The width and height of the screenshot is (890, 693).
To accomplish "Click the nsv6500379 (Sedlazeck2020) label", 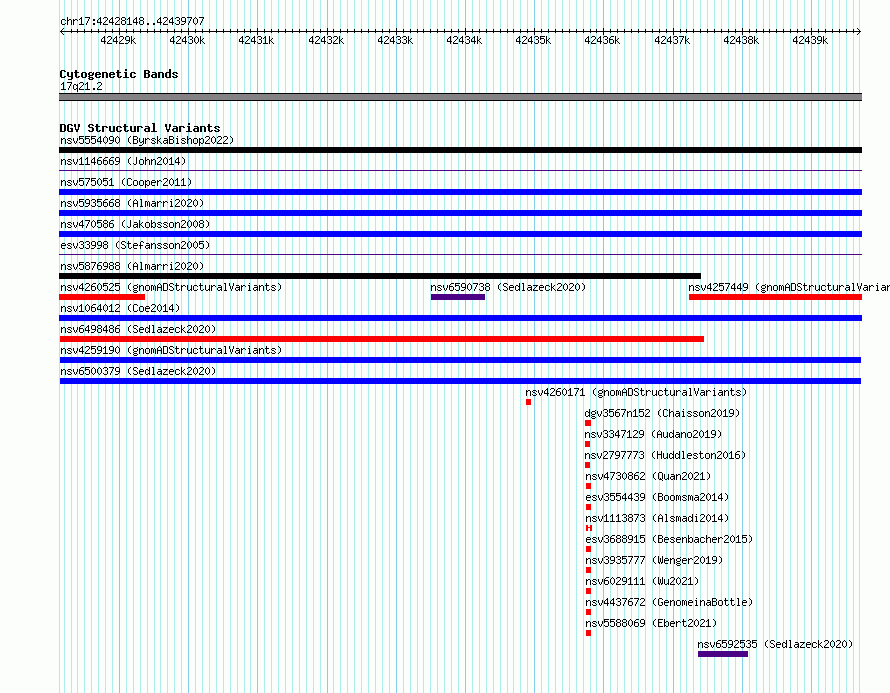I will pos(138,371).
